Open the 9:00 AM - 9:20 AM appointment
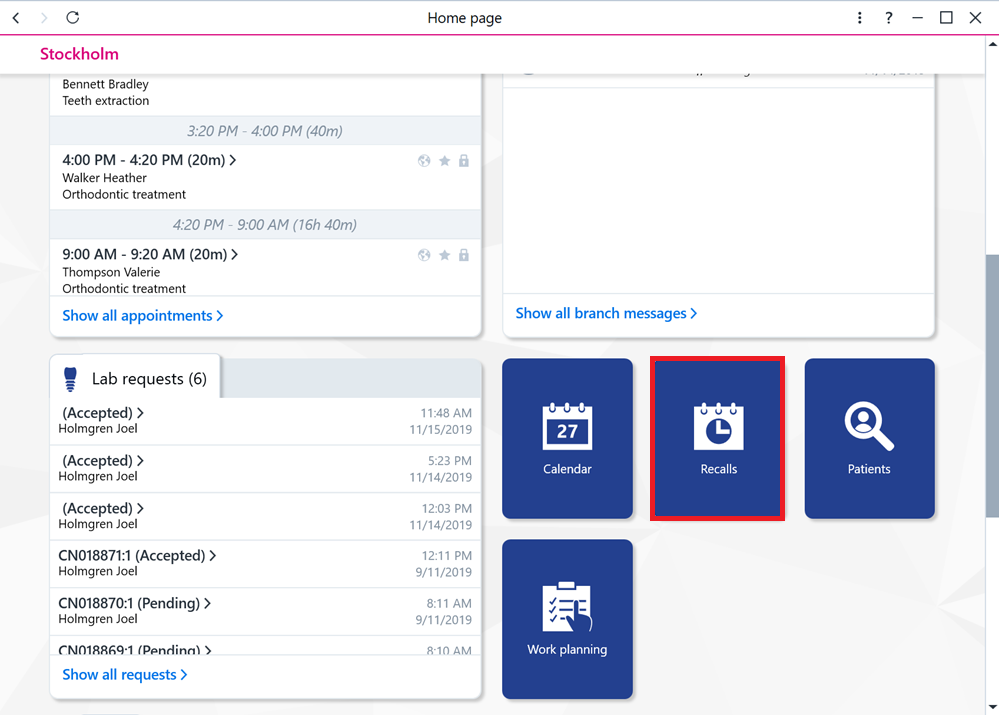 150,254
